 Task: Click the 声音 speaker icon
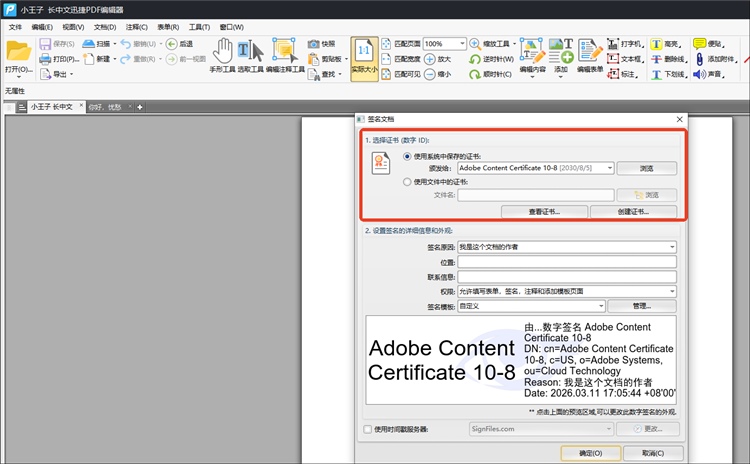click(699, 74)
